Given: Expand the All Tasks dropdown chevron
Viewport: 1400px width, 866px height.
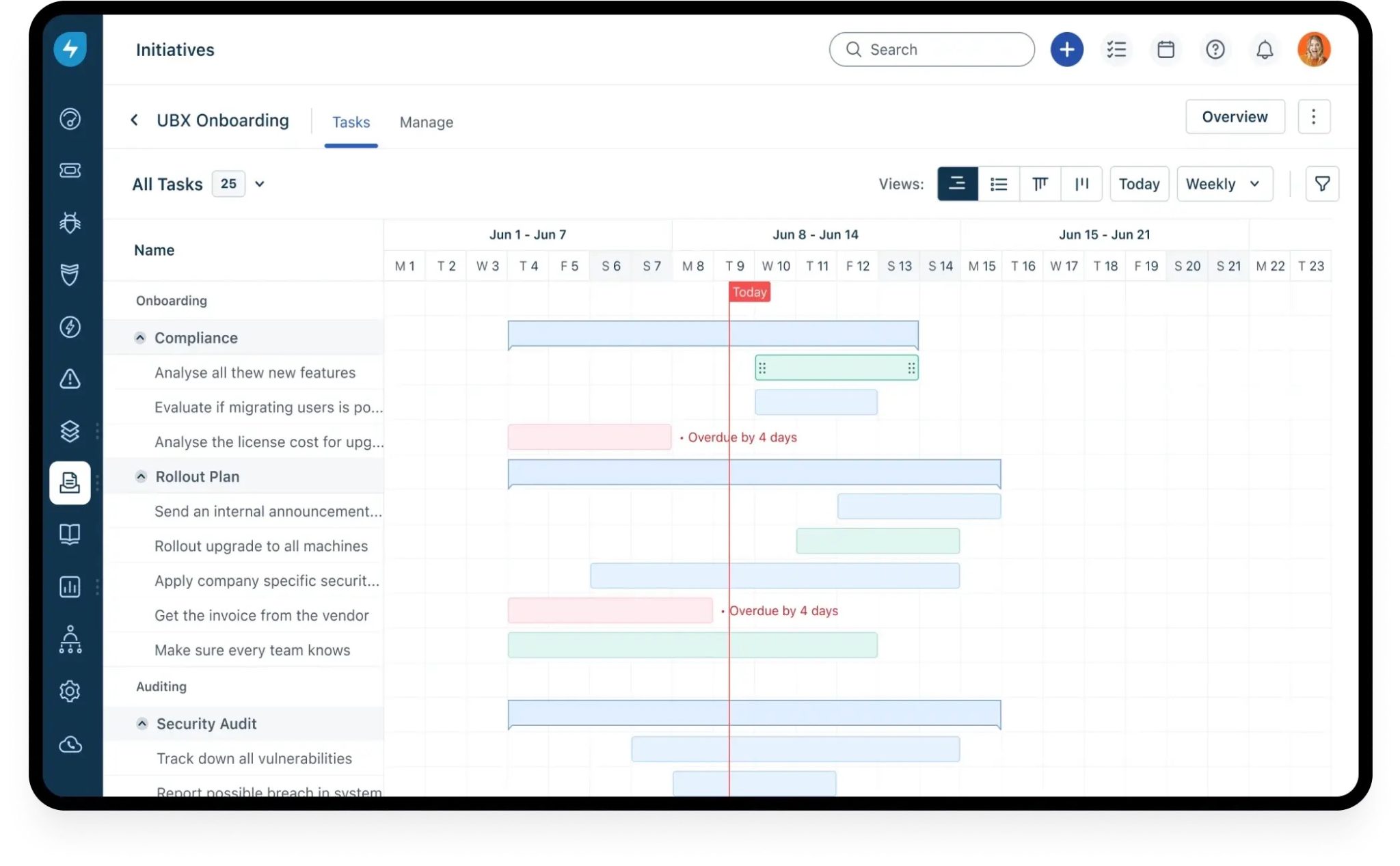Looking at the screenshot, I should (260, 184).
